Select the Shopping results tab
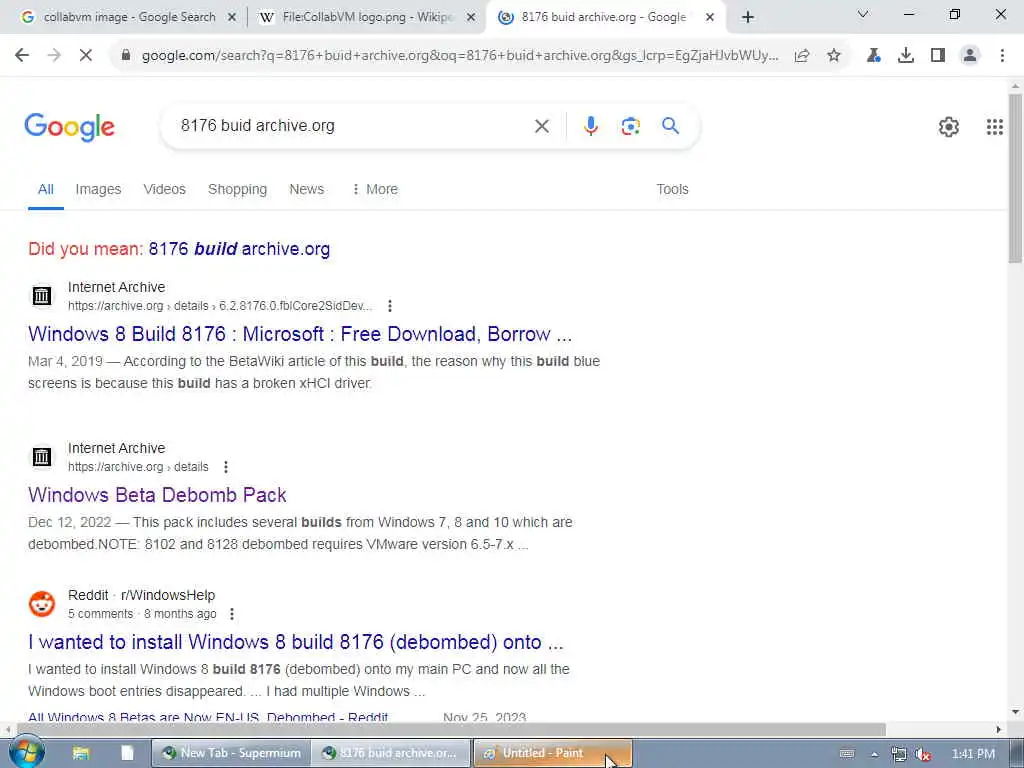The image size is (1024, 768). [237, 189]
